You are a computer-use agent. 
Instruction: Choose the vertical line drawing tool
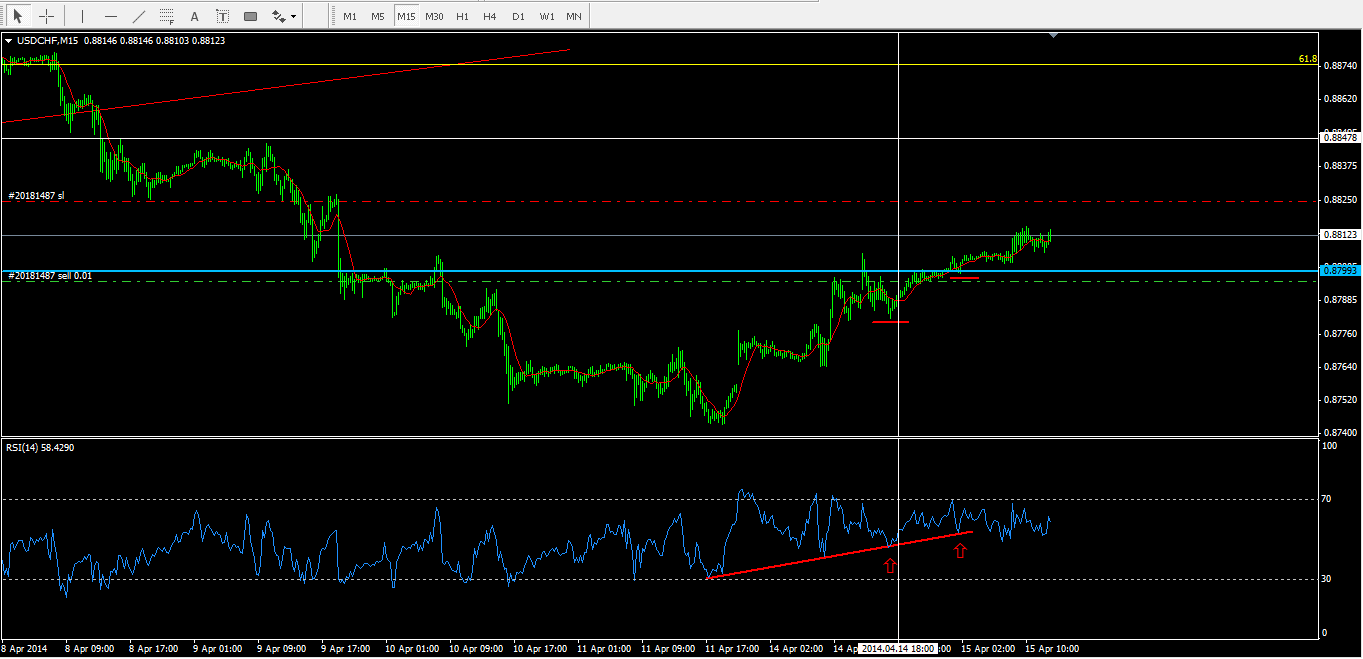(83, 16)
